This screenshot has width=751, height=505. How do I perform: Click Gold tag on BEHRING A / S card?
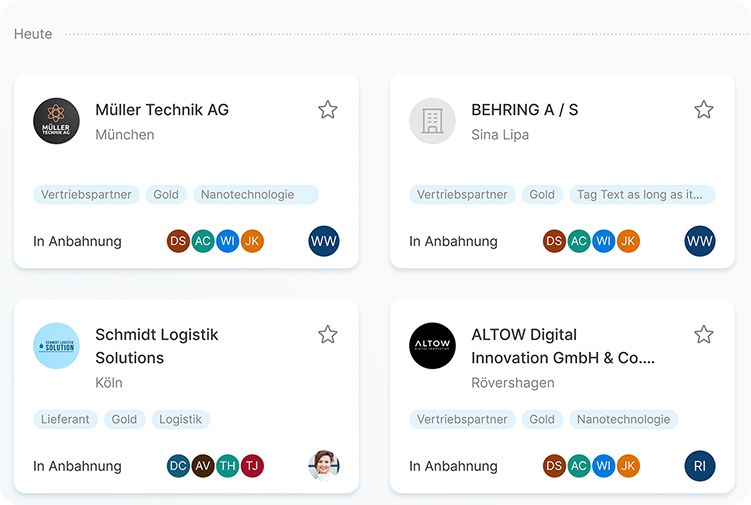coord(542,195)
